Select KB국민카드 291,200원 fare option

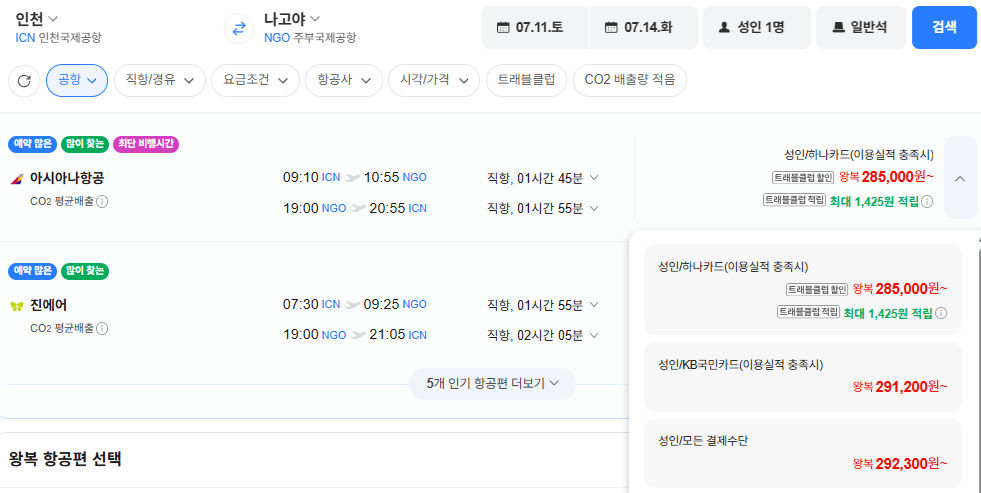[x=803, y=377]
